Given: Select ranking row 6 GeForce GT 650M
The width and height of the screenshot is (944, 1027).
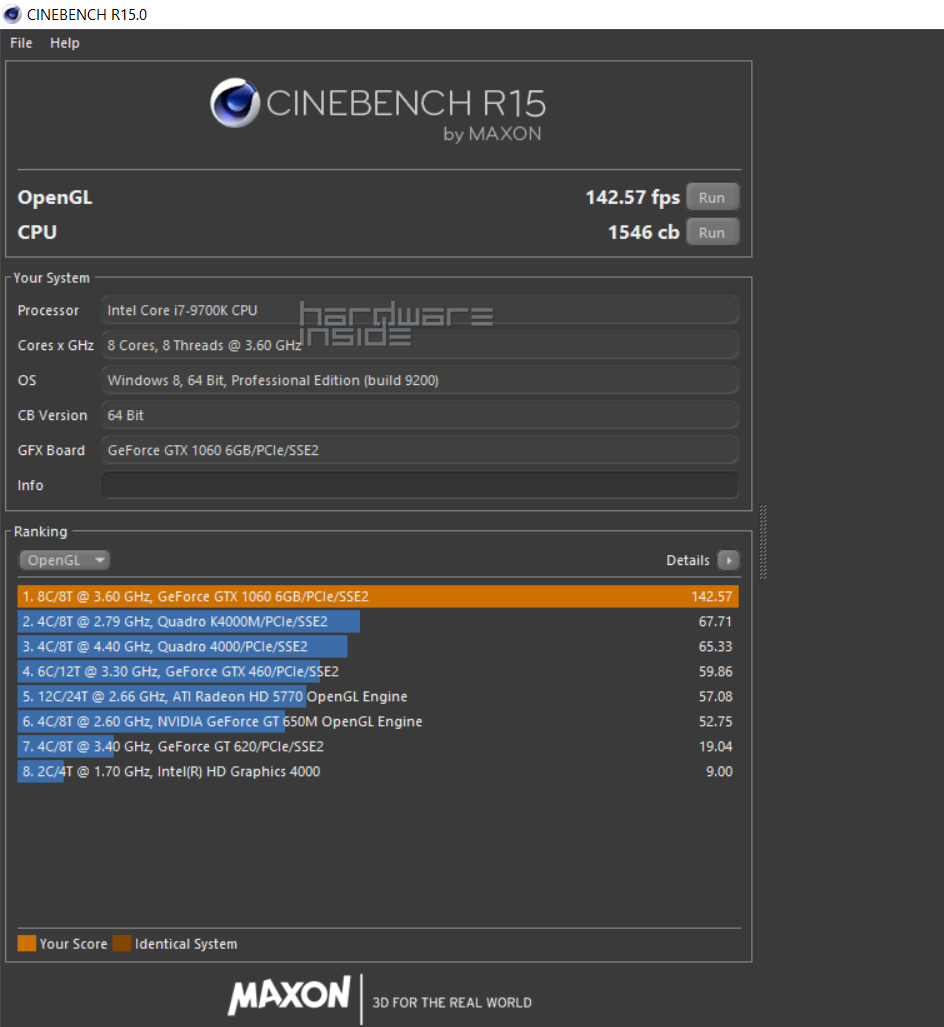Looking at the screenshot, I should (378, 721).
